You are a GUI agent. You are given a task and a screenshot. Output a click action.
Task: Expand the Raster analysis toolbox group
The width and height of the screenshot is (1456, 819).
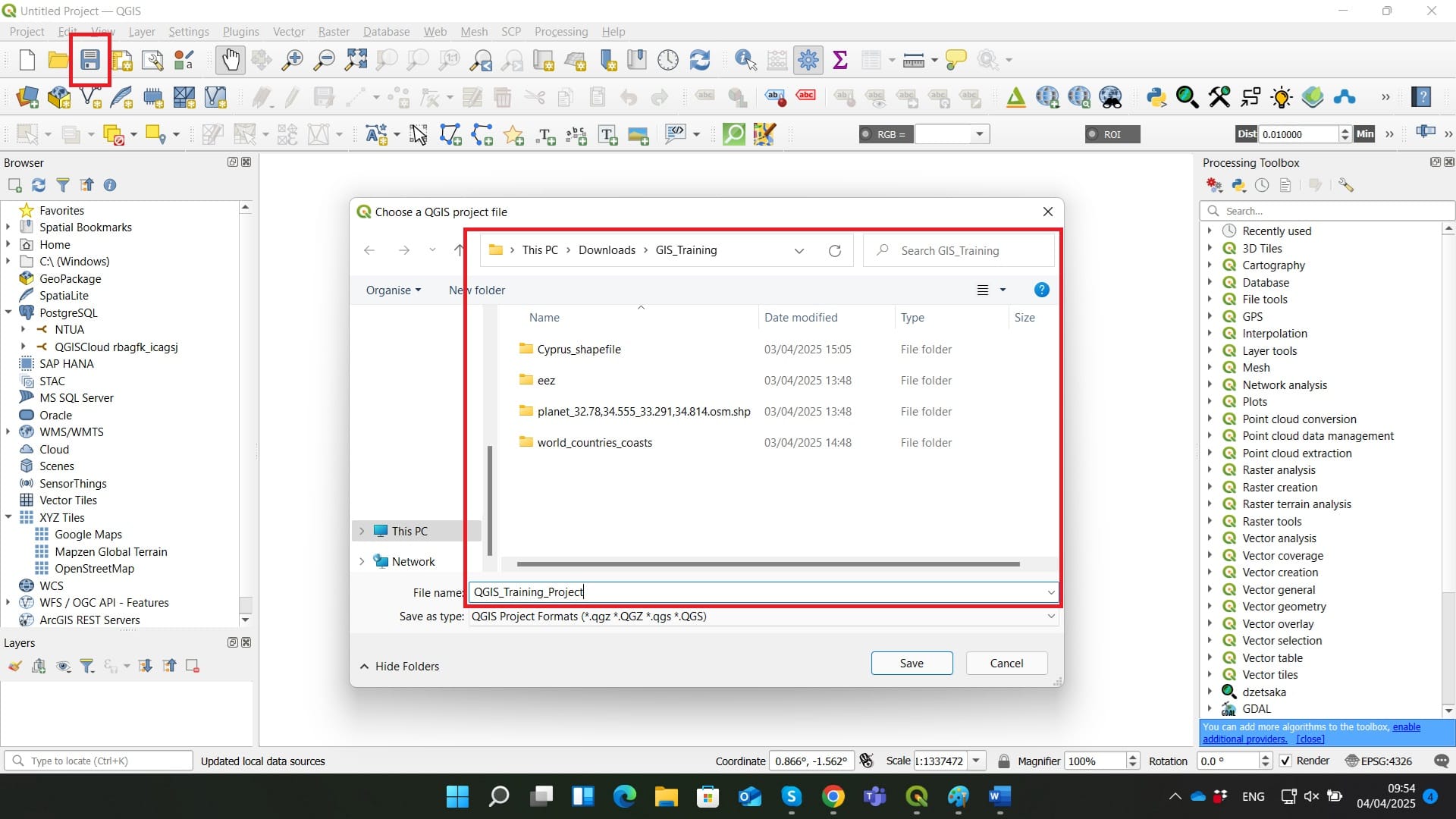point(1210,469)
